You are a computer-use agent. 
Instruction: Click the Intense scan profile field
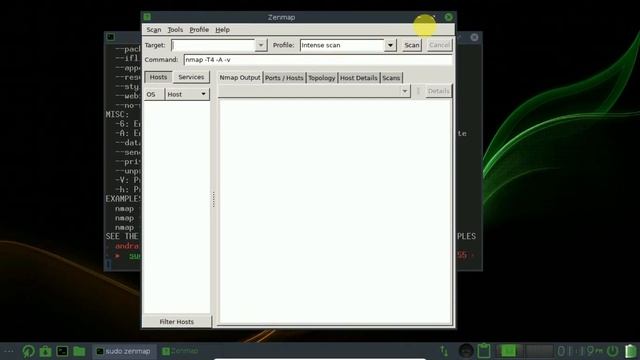pos(342,45)
